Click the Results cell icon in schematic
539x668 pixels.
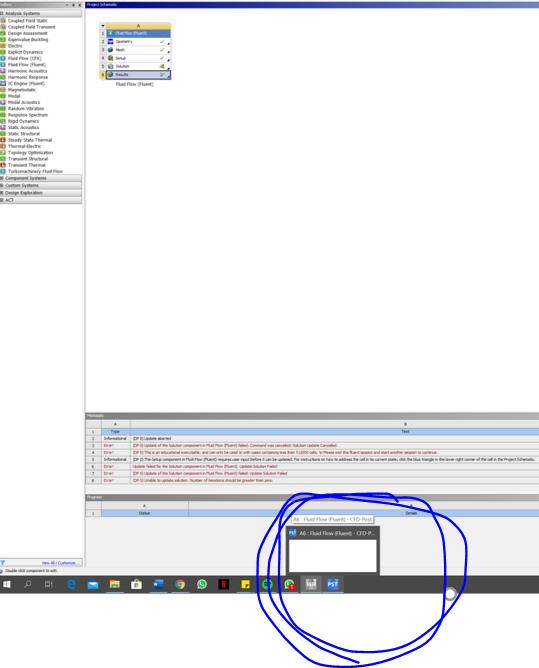click(110, 75)
